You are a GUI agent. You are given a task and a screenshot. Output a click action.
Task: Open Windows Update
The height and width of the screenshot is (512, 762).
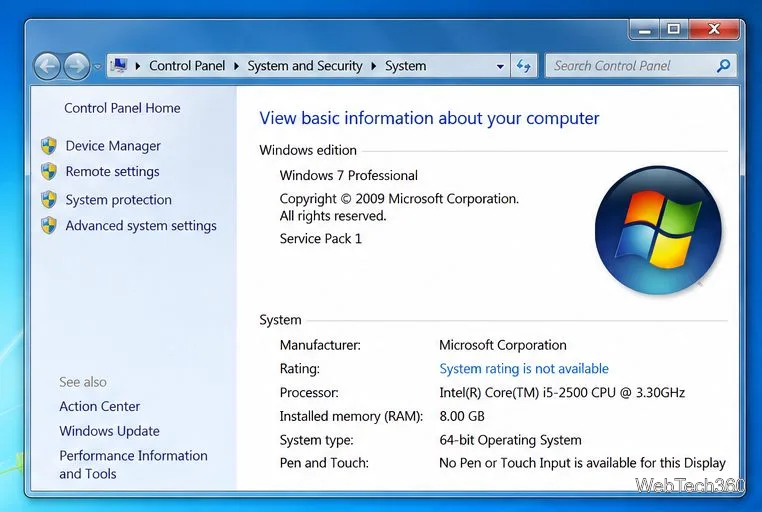click(x=109, y=431)
